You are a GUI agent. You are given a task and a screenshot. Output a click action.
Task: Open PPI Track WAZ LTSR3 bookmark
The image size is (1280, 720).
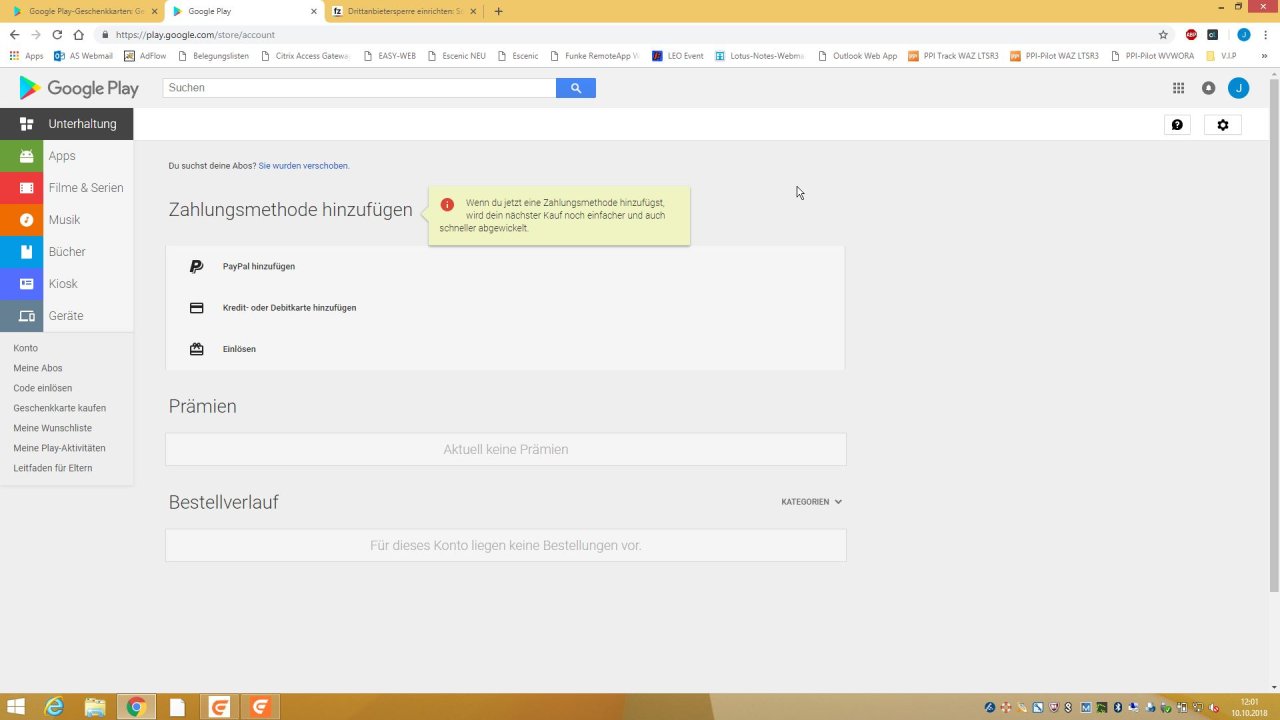click(953, 56)
